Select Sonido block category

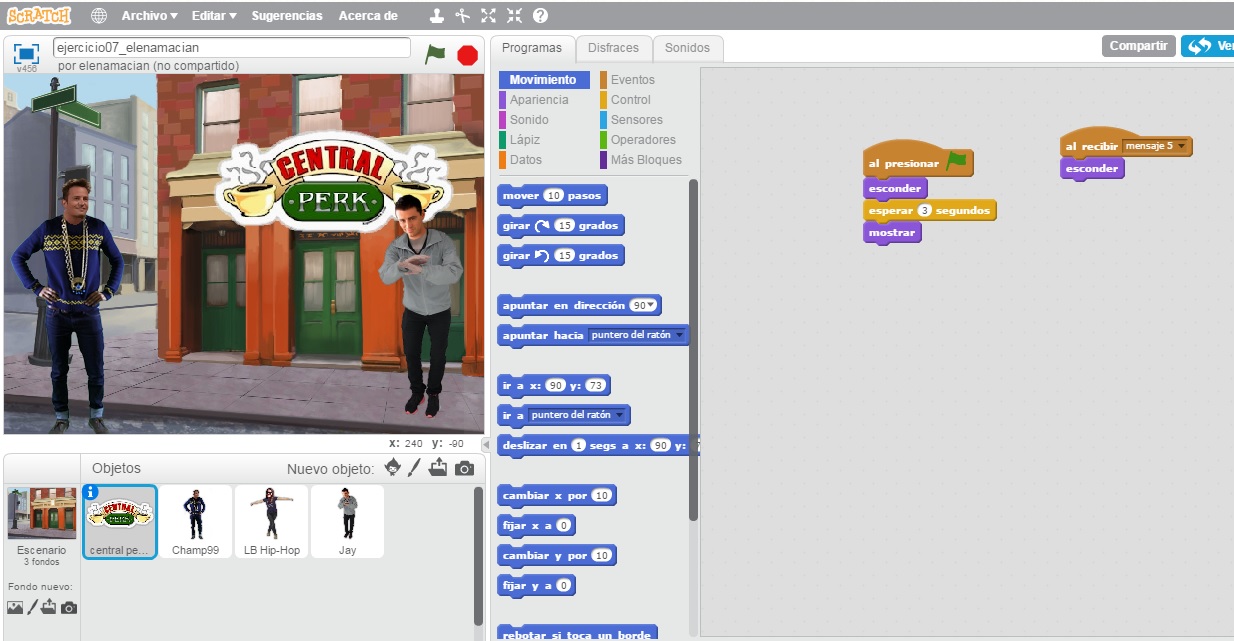click(529, 120)
